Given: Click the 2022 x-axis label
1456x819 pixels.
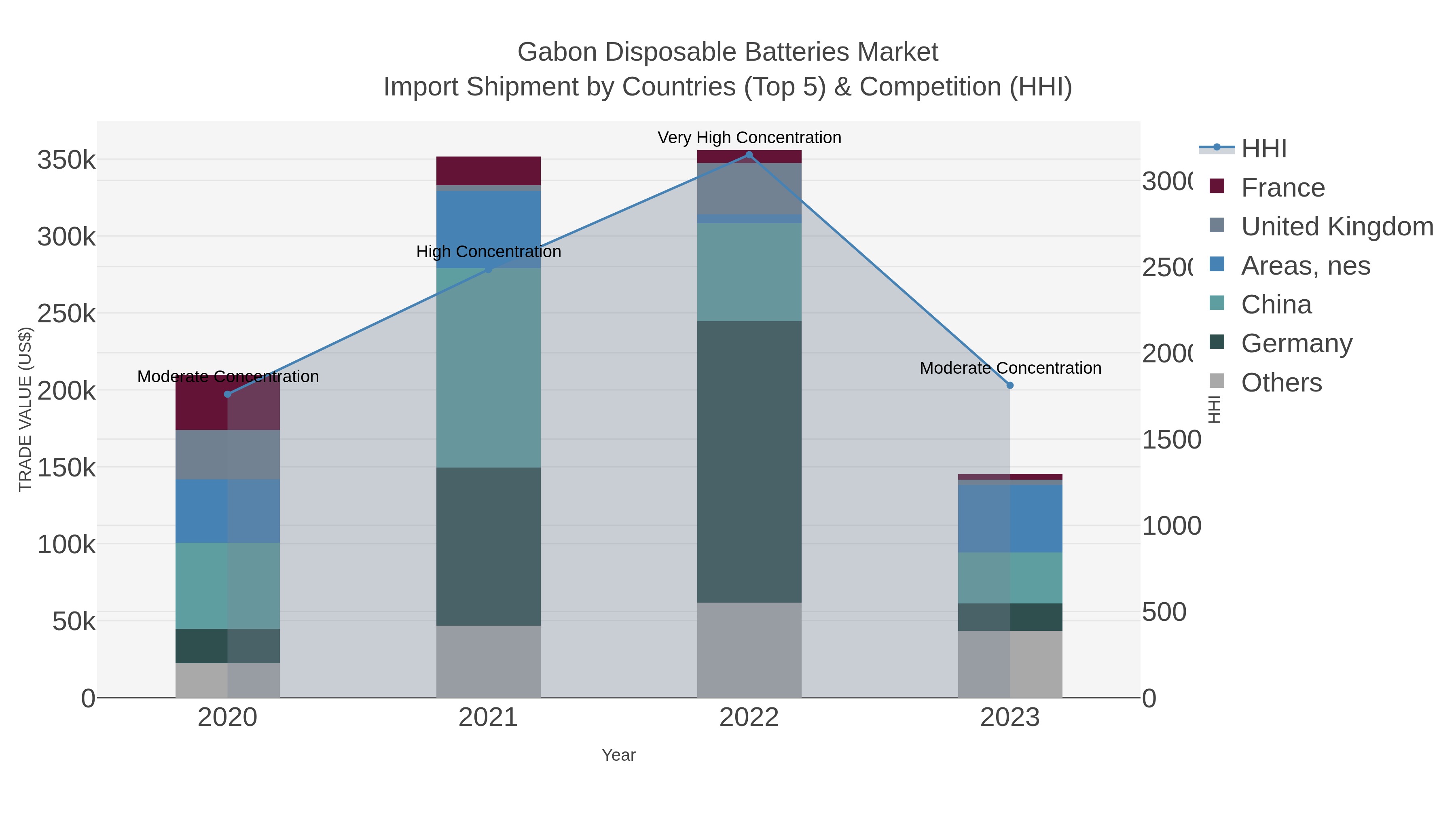Looking at the screenshot, I should (749, 718).
